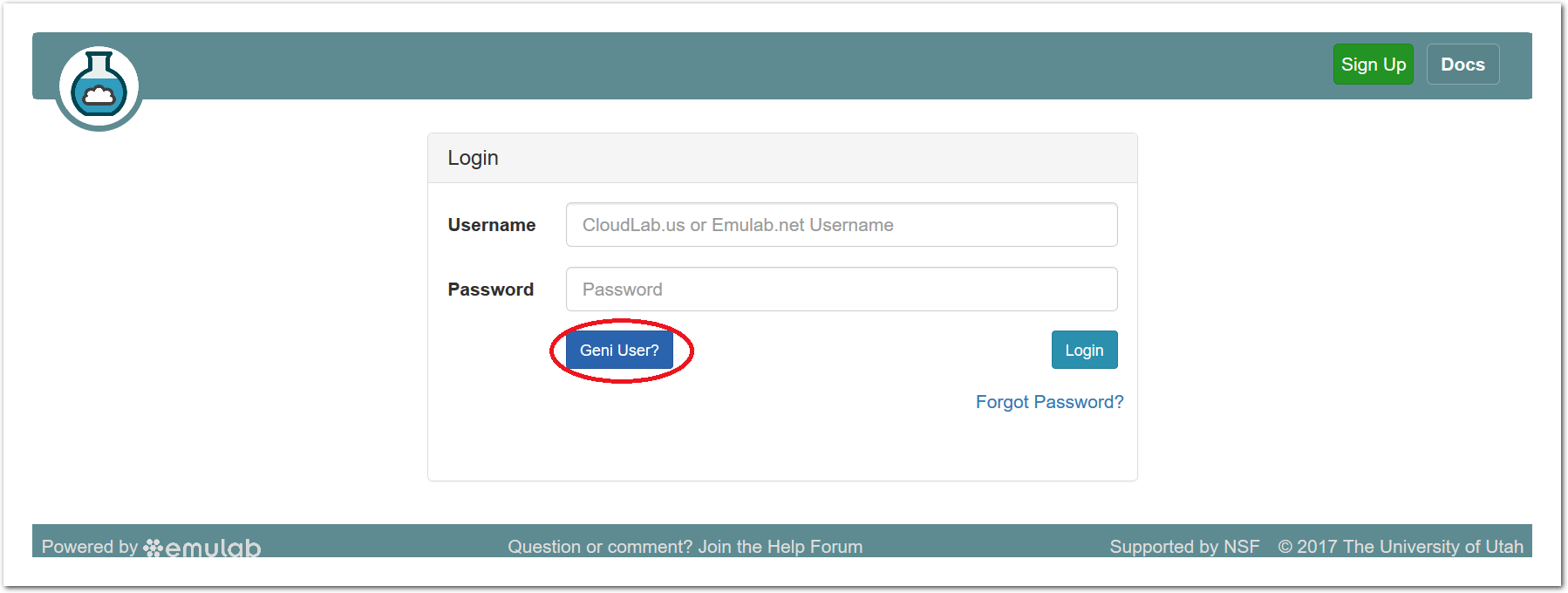Focus the Username input field

tap(841, 225)
